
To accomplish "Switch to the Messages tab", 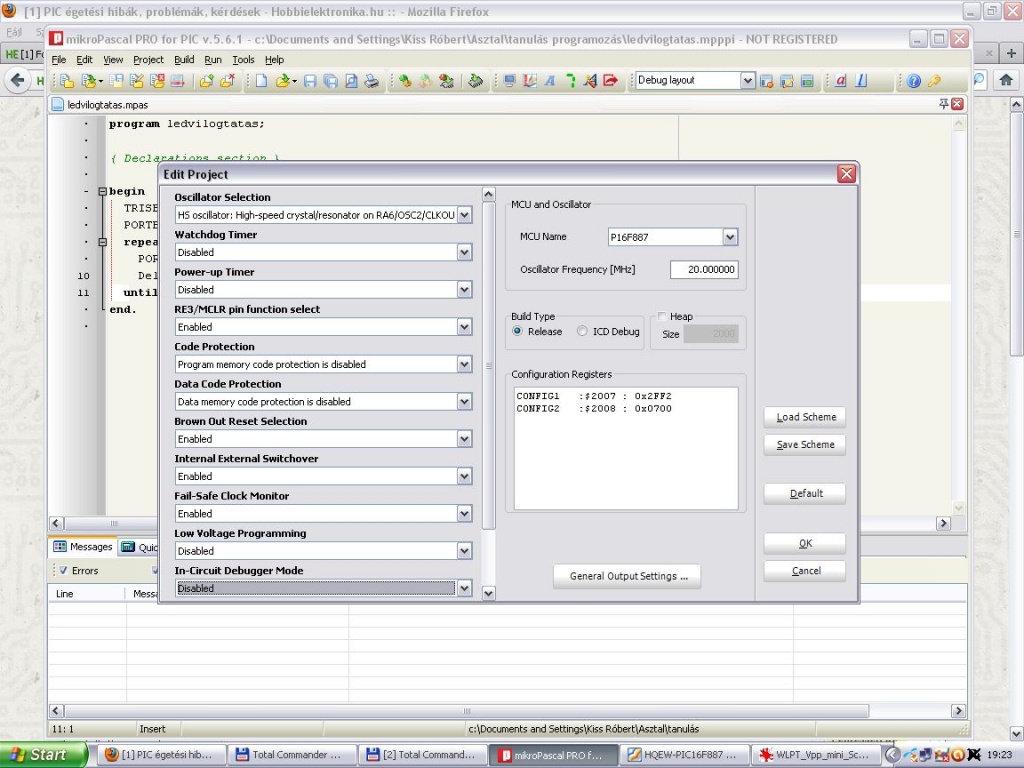I will tap(83, 547).
